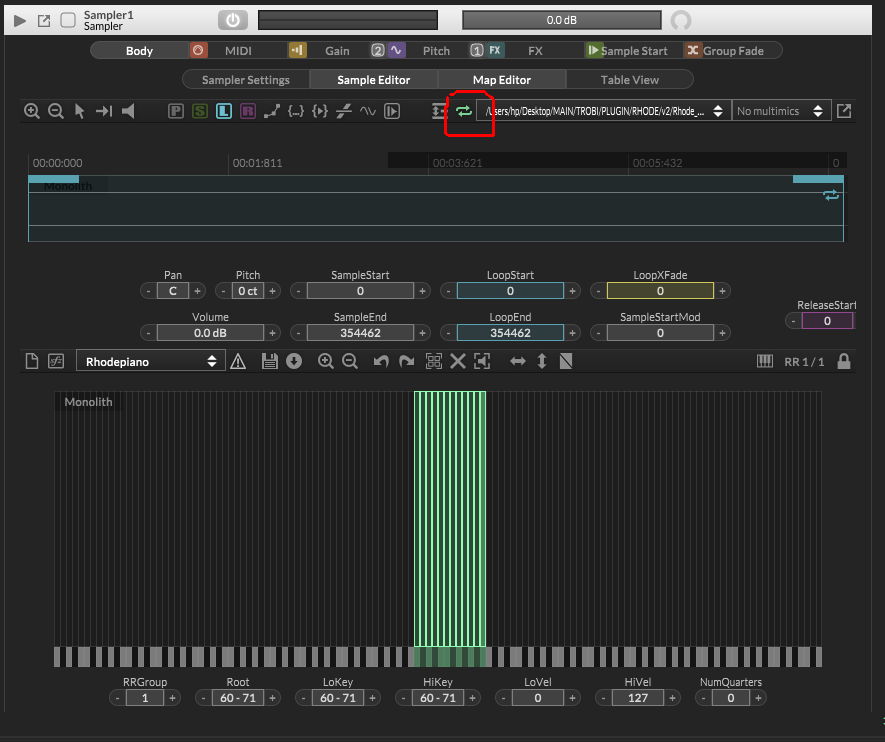Save the sample map with floppy icon
Image resolution: width=885 pixels, height=742 pixels.
[270, 361]
